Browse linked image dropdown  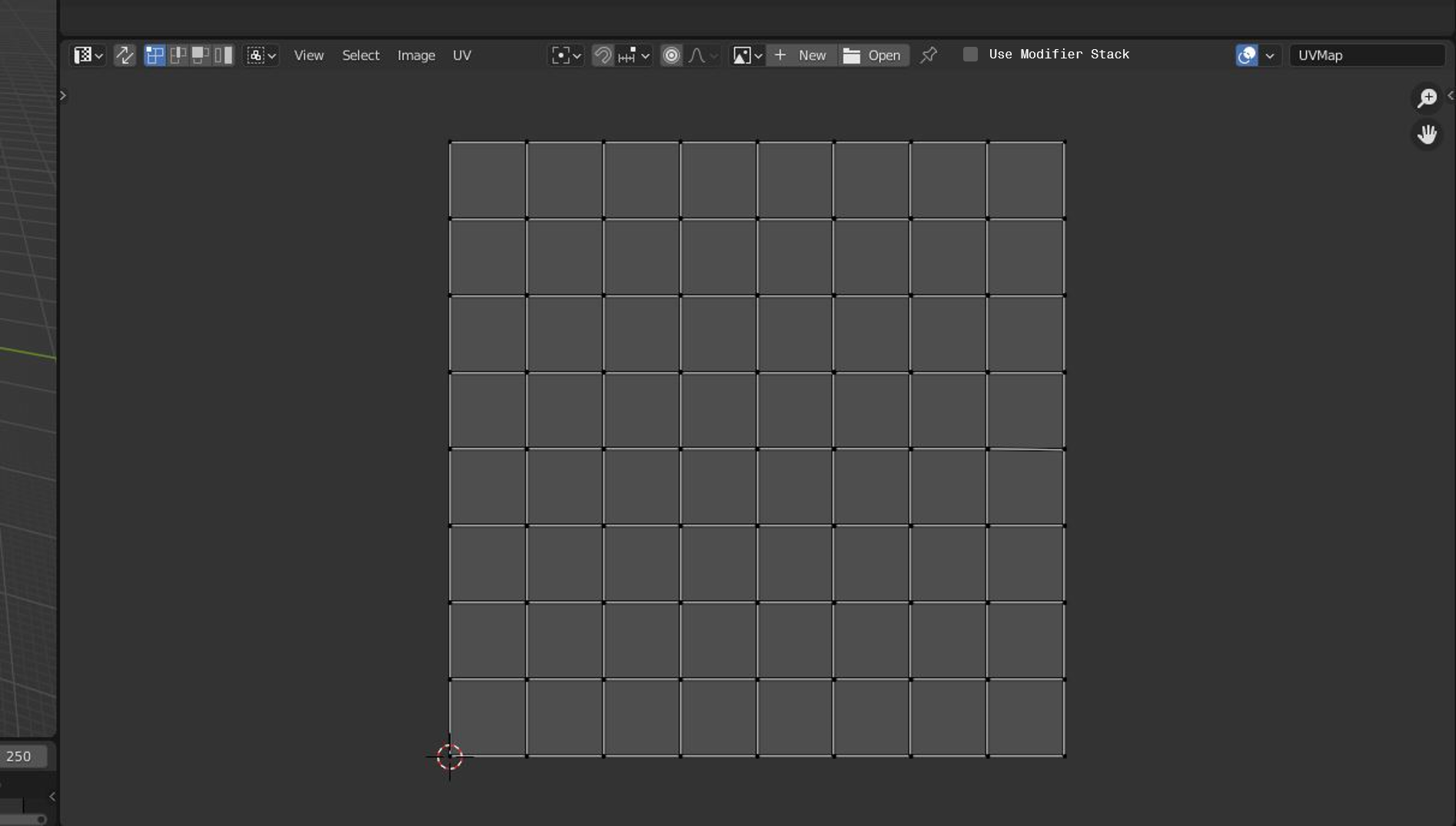(746, 55)
